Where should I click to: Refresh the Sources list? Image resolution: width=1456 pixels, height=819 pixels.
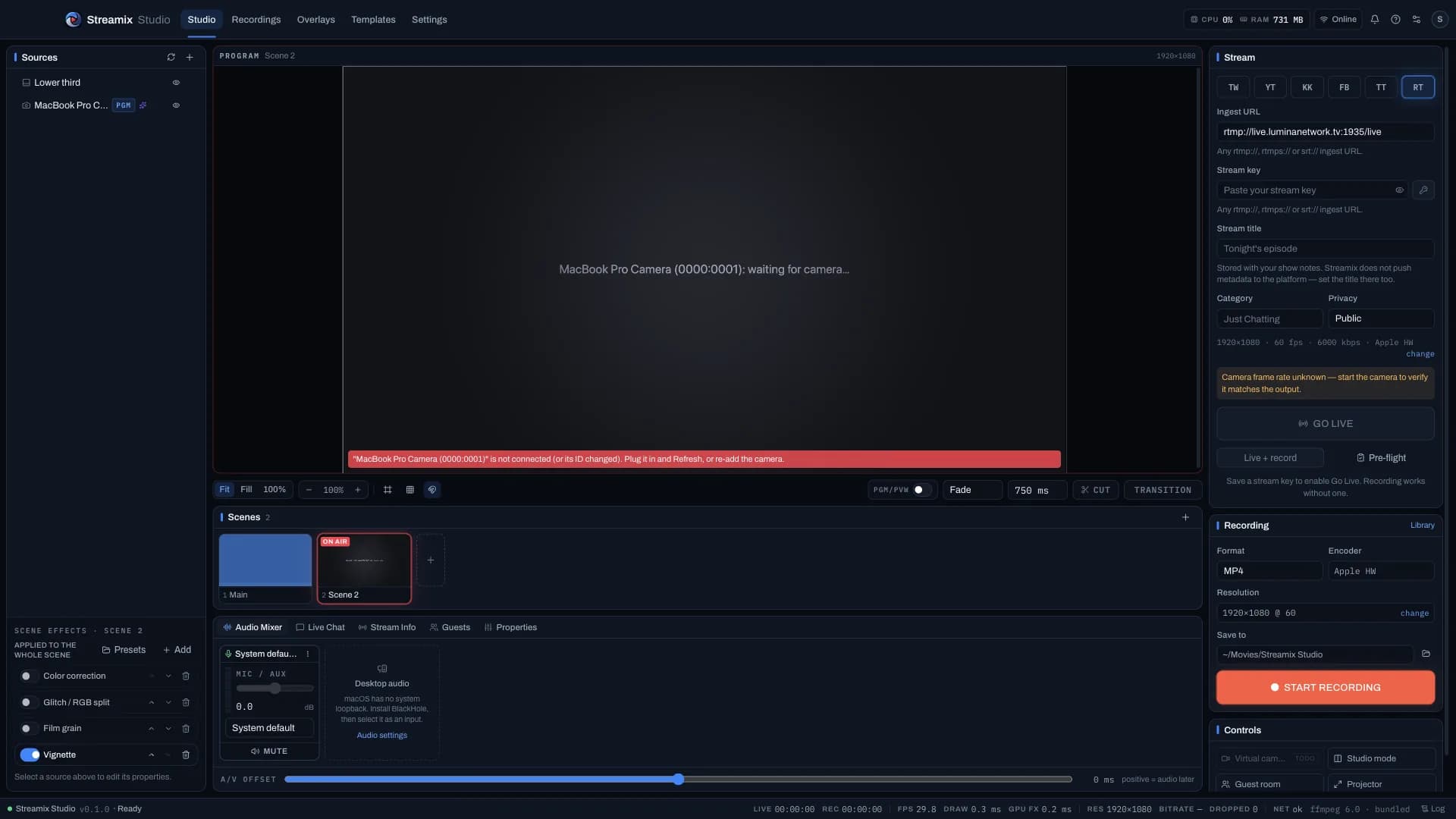coord(171,58)
